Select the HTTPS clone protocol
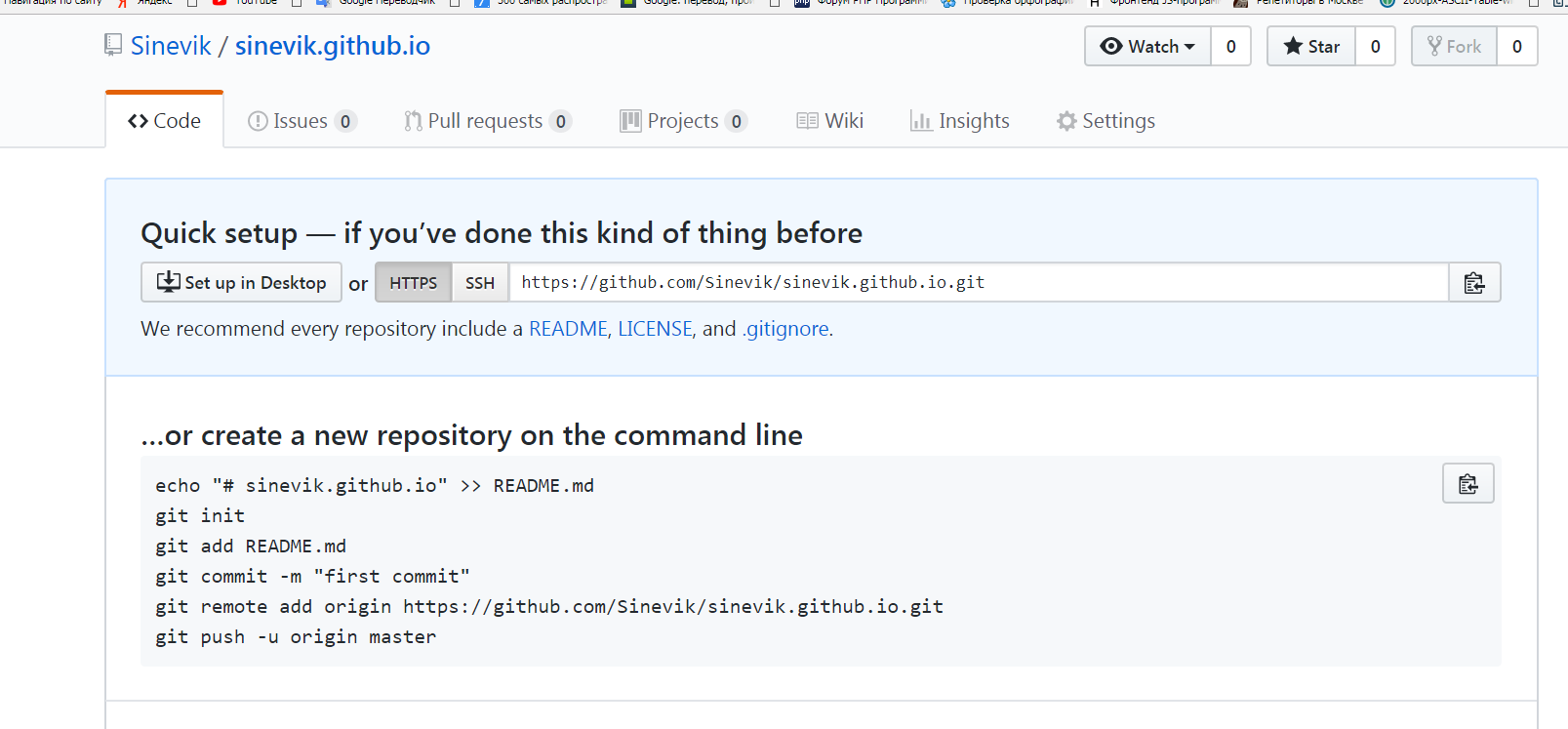Viewport: 1568px width, 729px height. (x=414, y=283)
